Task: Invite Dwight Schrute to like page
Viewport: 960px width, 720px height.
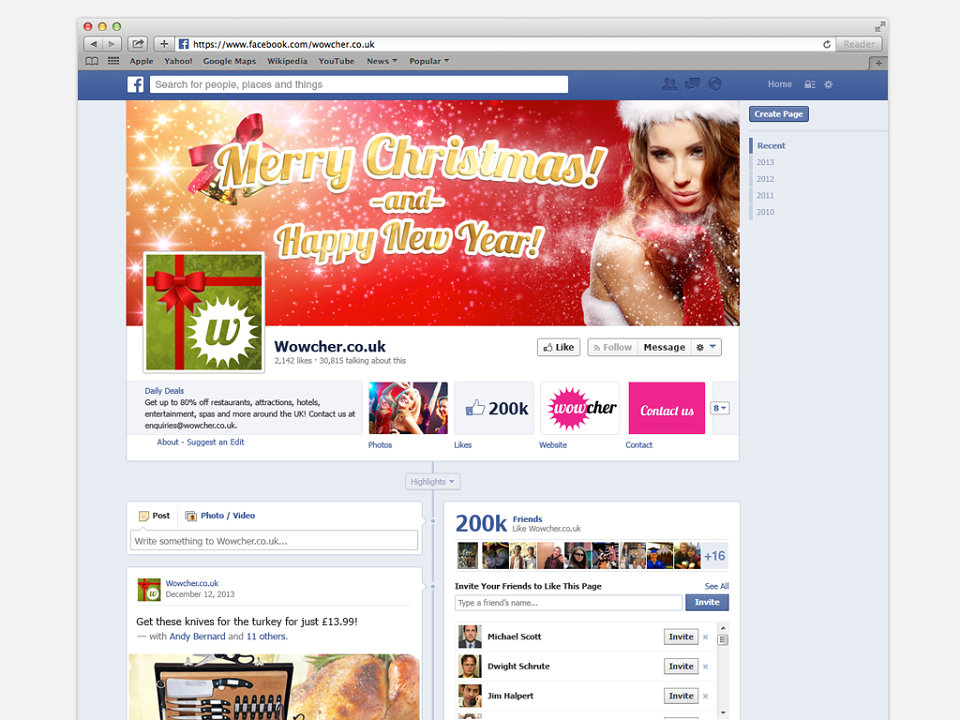Action: 681,666
